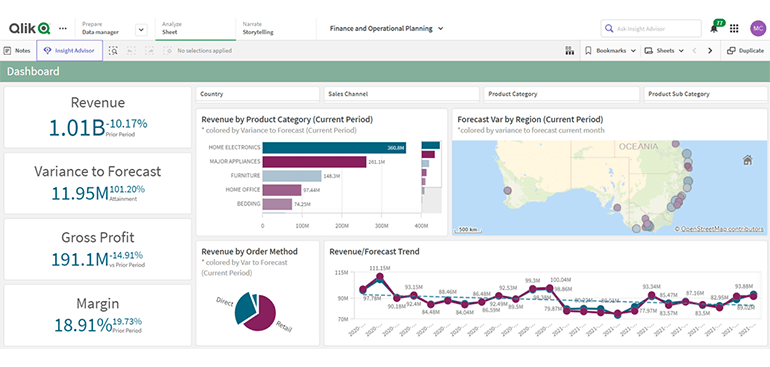Open notifications bell with 77 badge

[715, 28]
